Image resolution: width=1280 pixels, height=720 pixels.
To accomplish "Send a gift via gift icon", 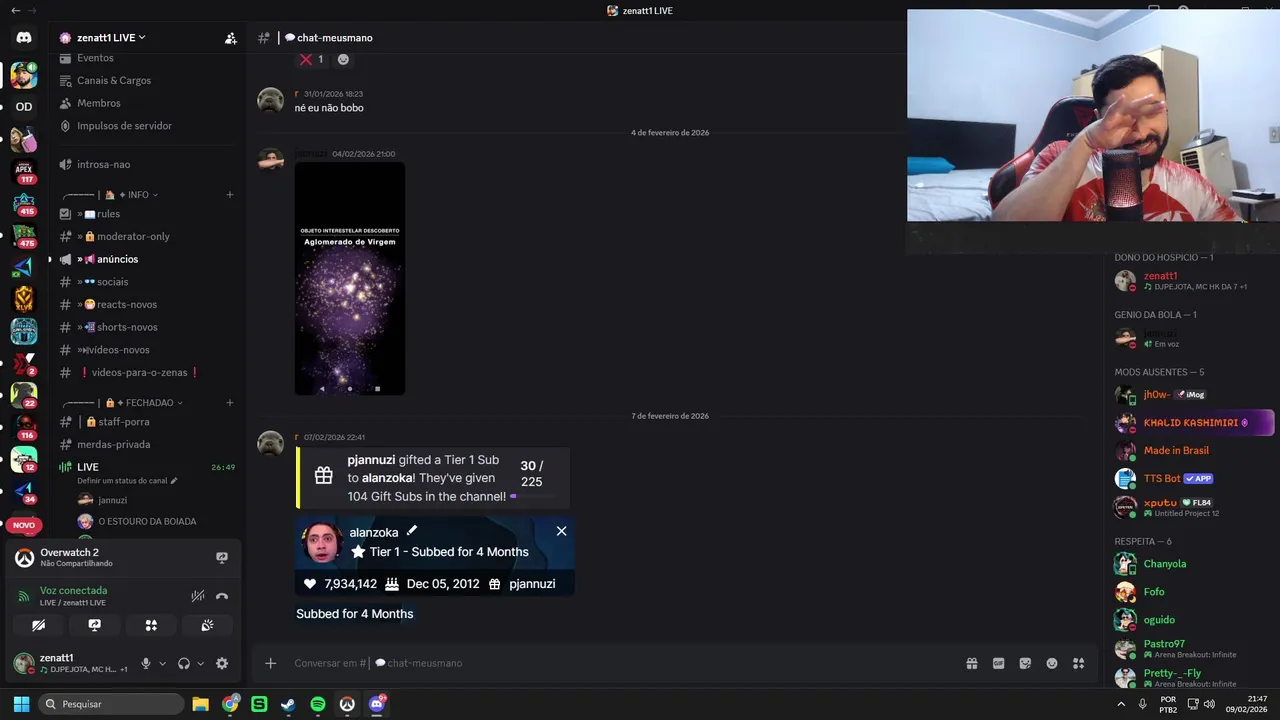I will (x=972, y=663).
